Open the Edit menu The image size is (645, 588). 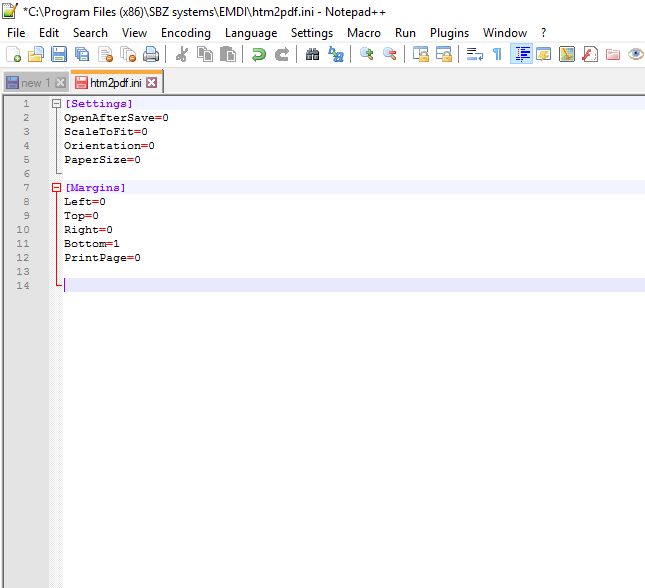tap(49, 33)
